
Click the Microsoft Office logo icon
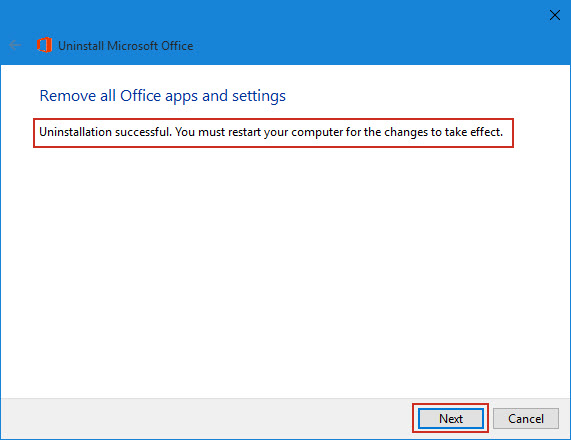tap(44, 45)
